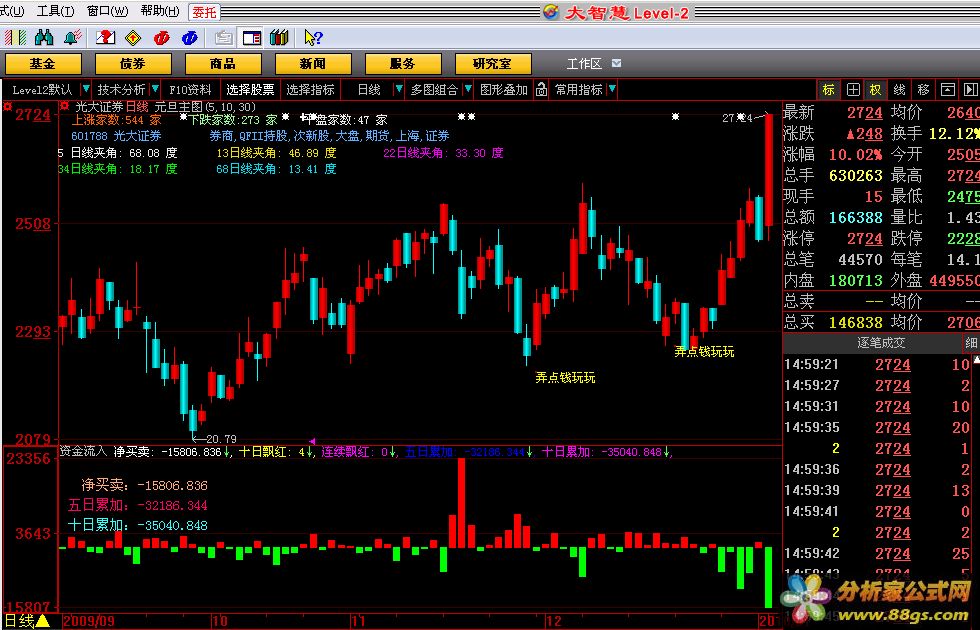The width and height of the screenshot is (980, 630).
Task: Open the books library icon
Action: (x=279, y=38)
